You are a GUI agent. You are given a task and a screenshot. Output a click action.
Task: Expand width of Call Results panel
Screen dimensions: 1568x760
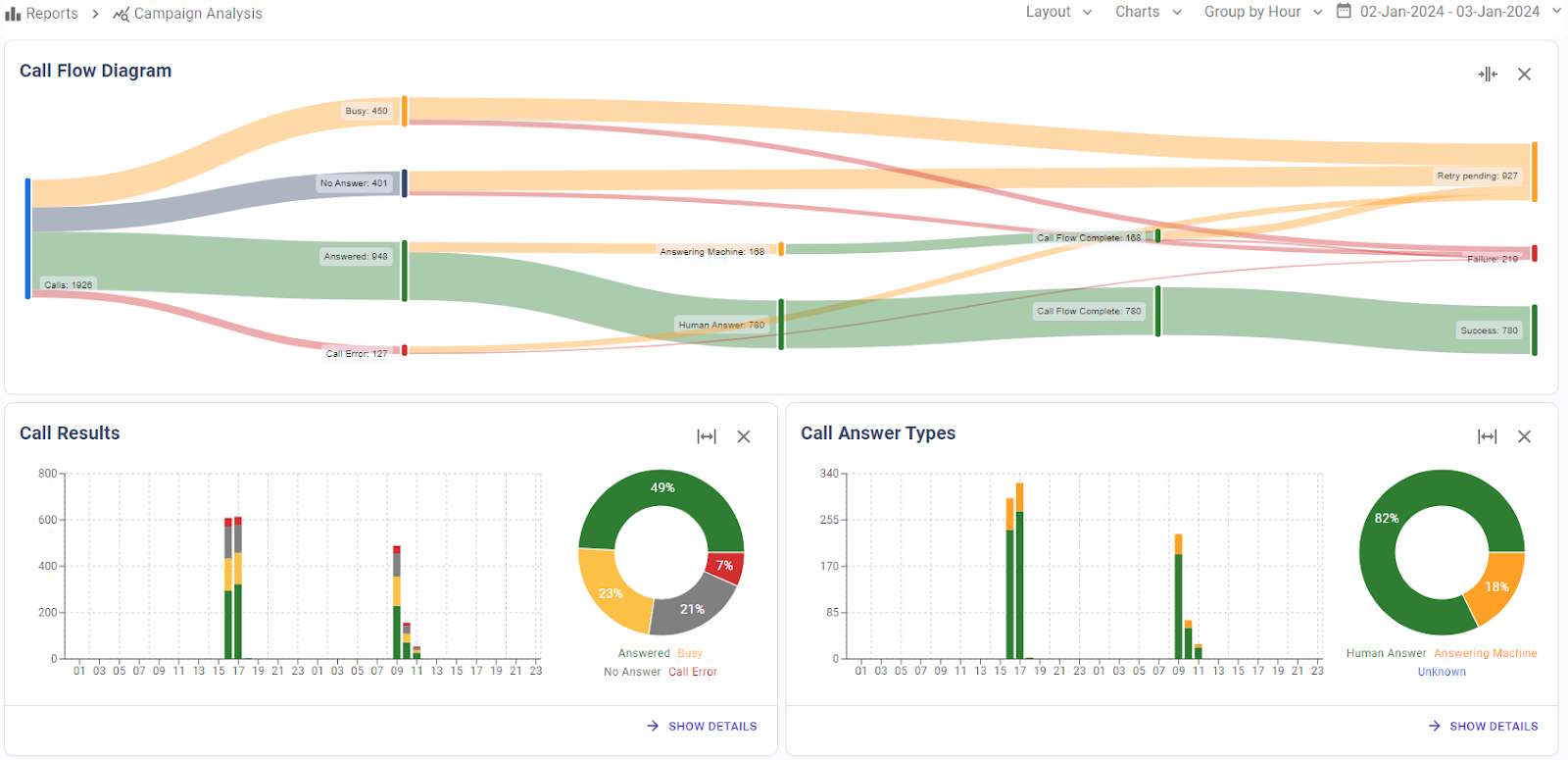[707, 436]
